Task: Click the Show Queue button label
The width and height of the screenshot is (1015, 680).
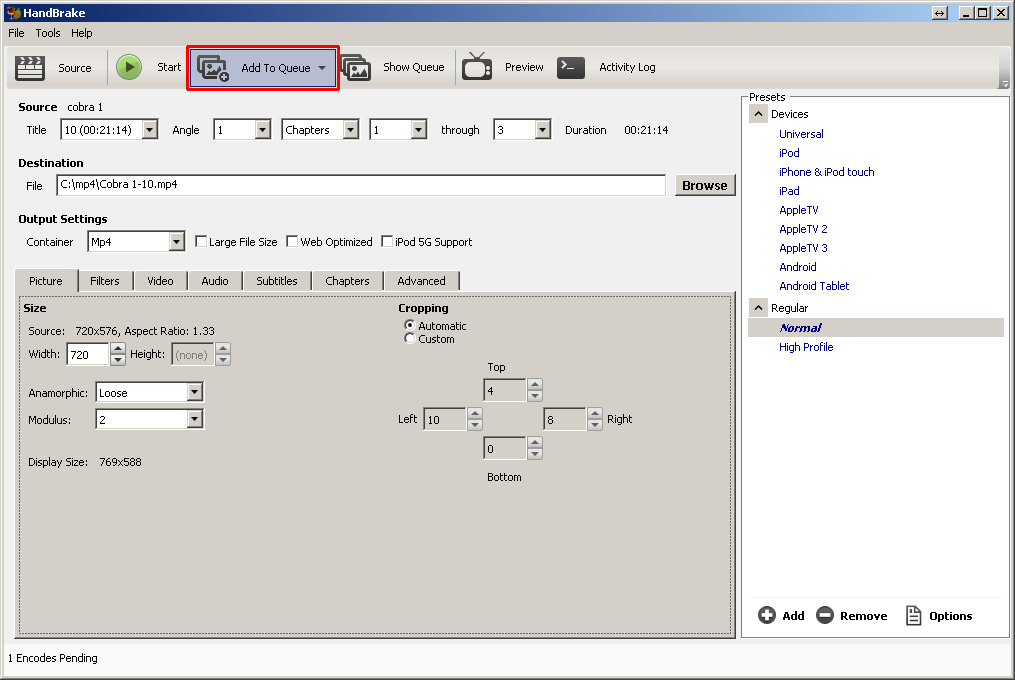Action: (x=414, y=67)
